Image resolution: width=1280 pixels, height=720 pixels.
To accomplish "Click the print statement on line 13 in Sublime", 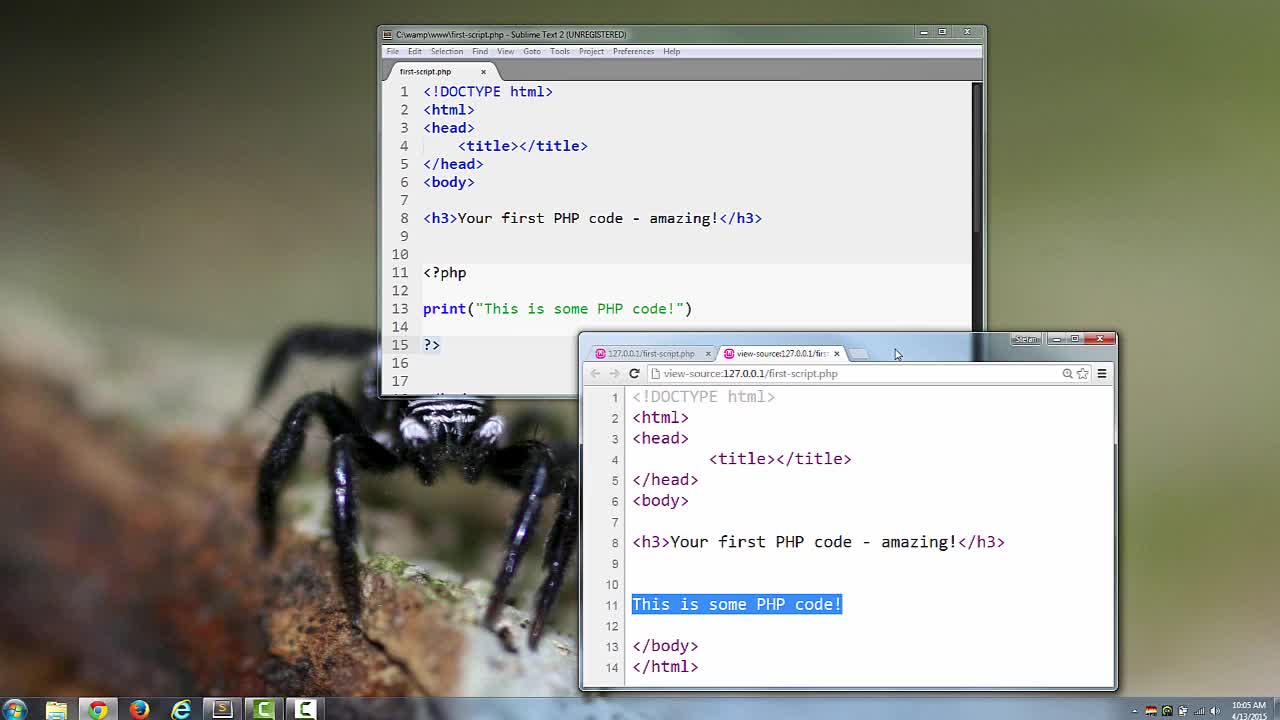I will pos(557,308).
